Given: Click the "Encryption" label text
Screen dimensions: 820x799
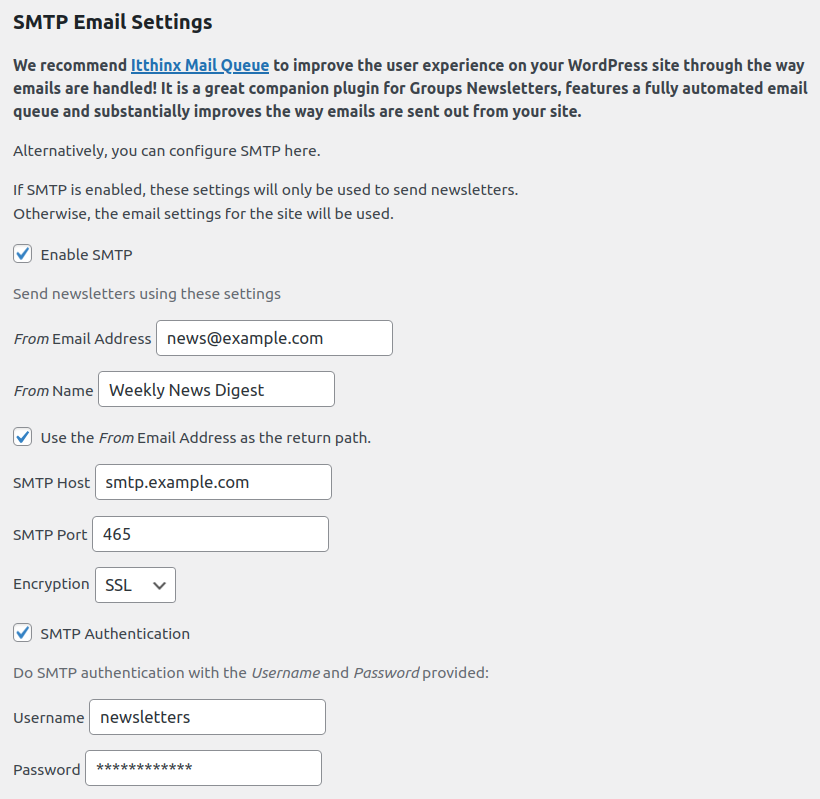Looking at the screenshot, I should pyautogui.click(x=51, y=584).
